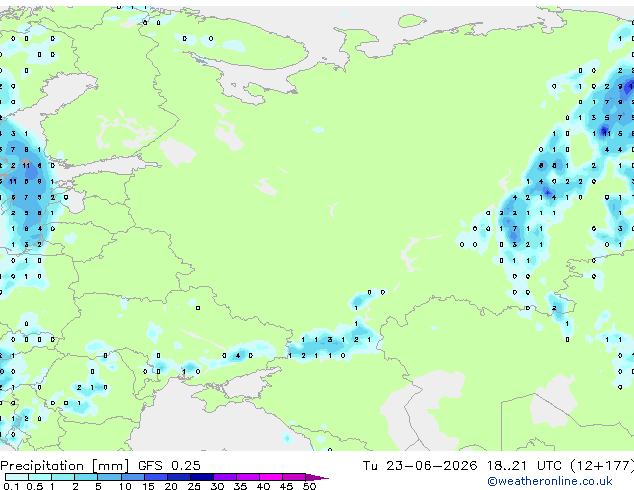Select the lightest legend swatch above 0.1
Screen dimensions: 634x490
pyautogui.click(x=17, y=477)
